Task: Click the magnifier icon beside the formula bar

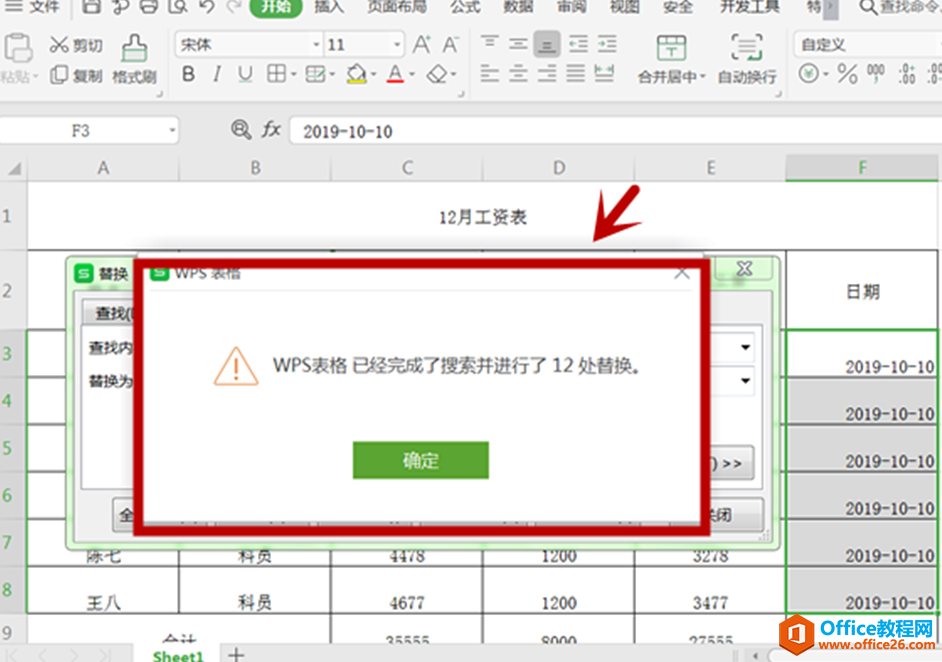Action: point(241,130)
